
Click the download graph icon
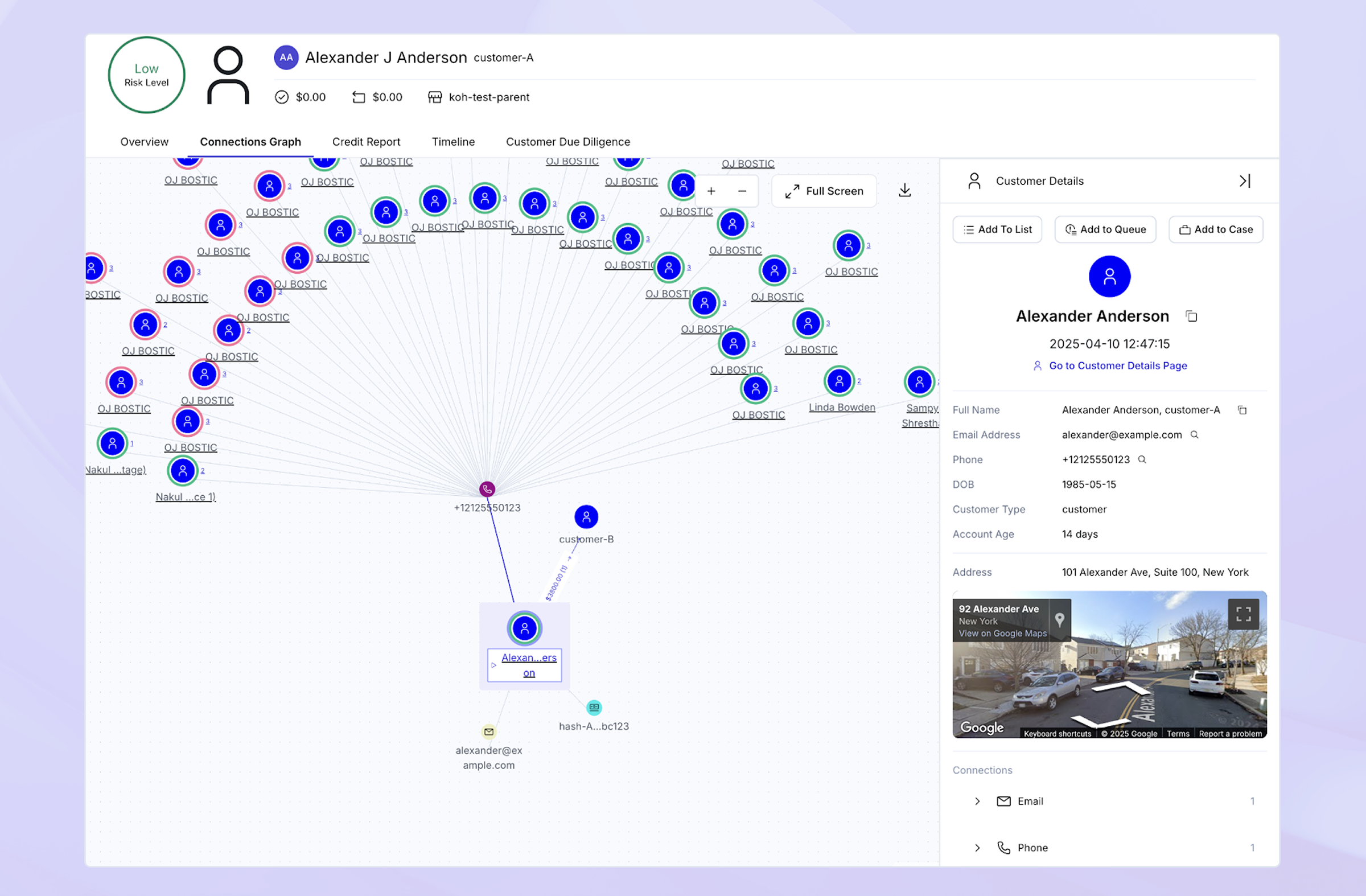tap(904, 191)
